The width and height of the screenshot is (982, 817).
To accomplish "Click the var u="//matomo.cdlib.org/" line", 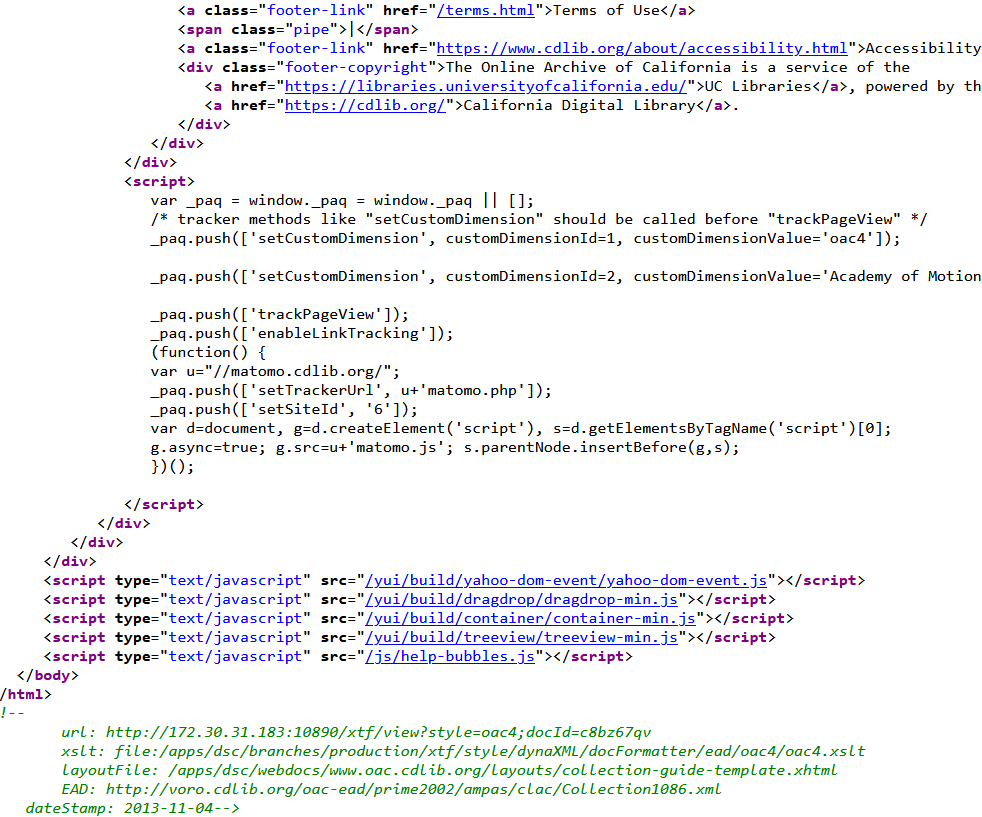I will [275, 372].
